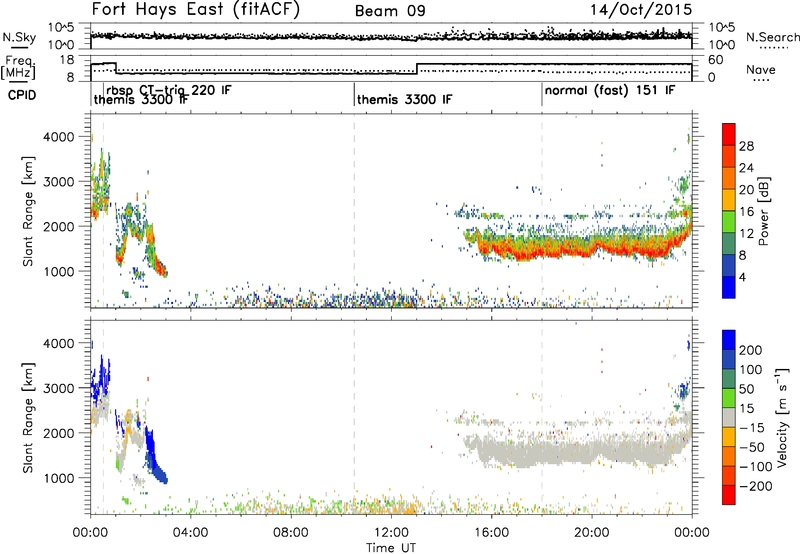
Task: Select the yellow 16–20 dB power colorbar segment
Action: tap(729, 200)
